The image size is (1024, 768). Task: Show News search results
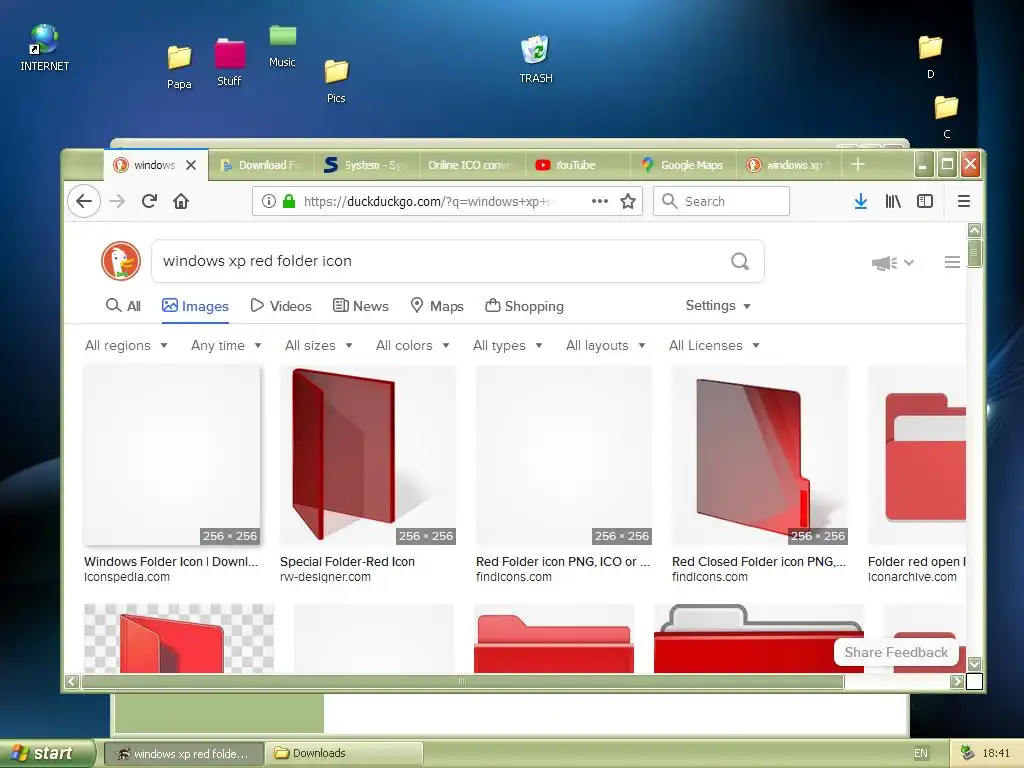coord(360,306)
